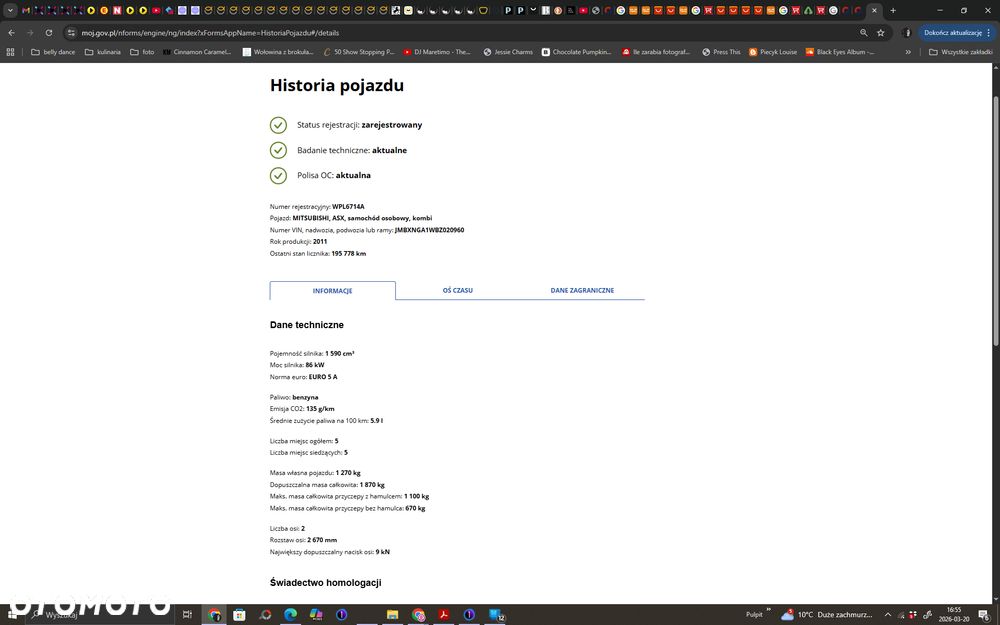Viewport: 1000px width, 625px height.
Task: View site information icon in address bar
Action: tap(71, 33)
